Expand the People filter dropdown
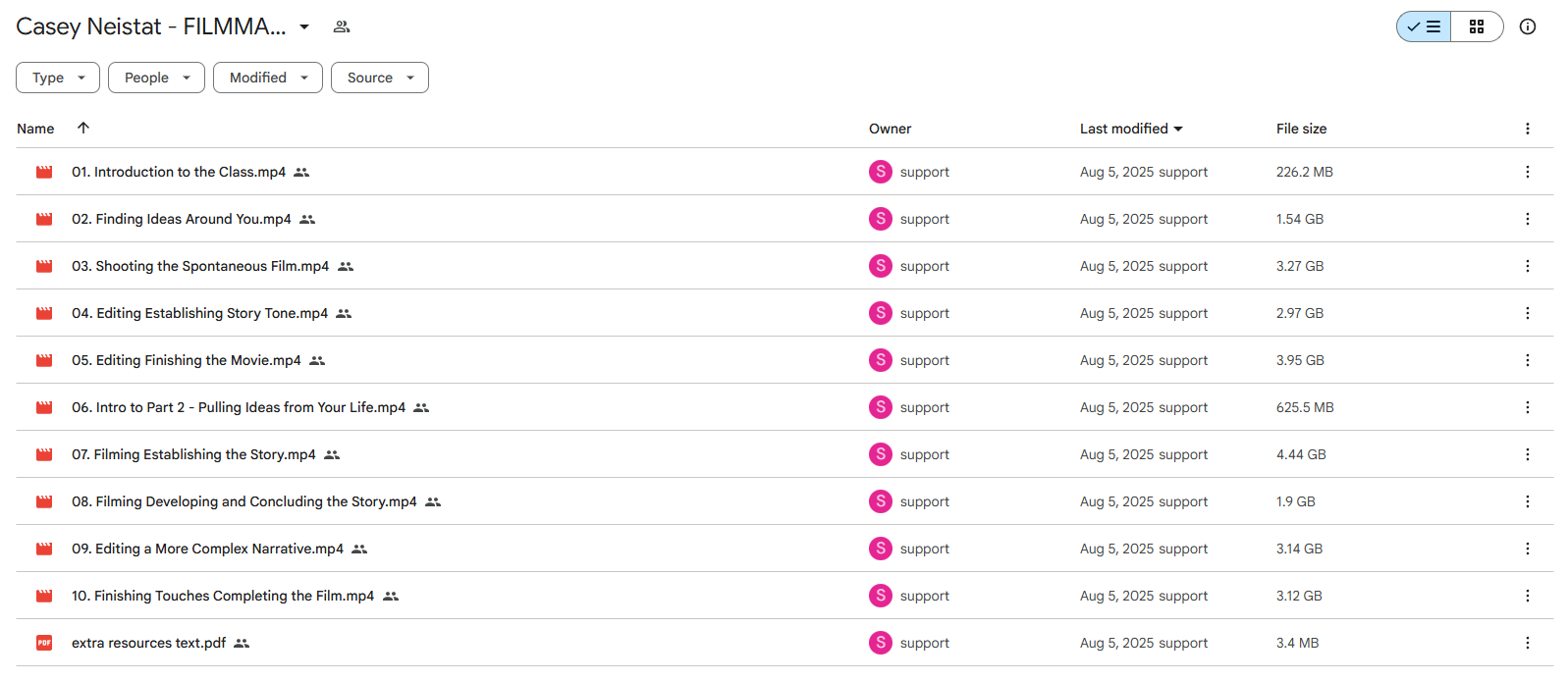The height and width of the screenshot is (681, 1568). point(156,78)
